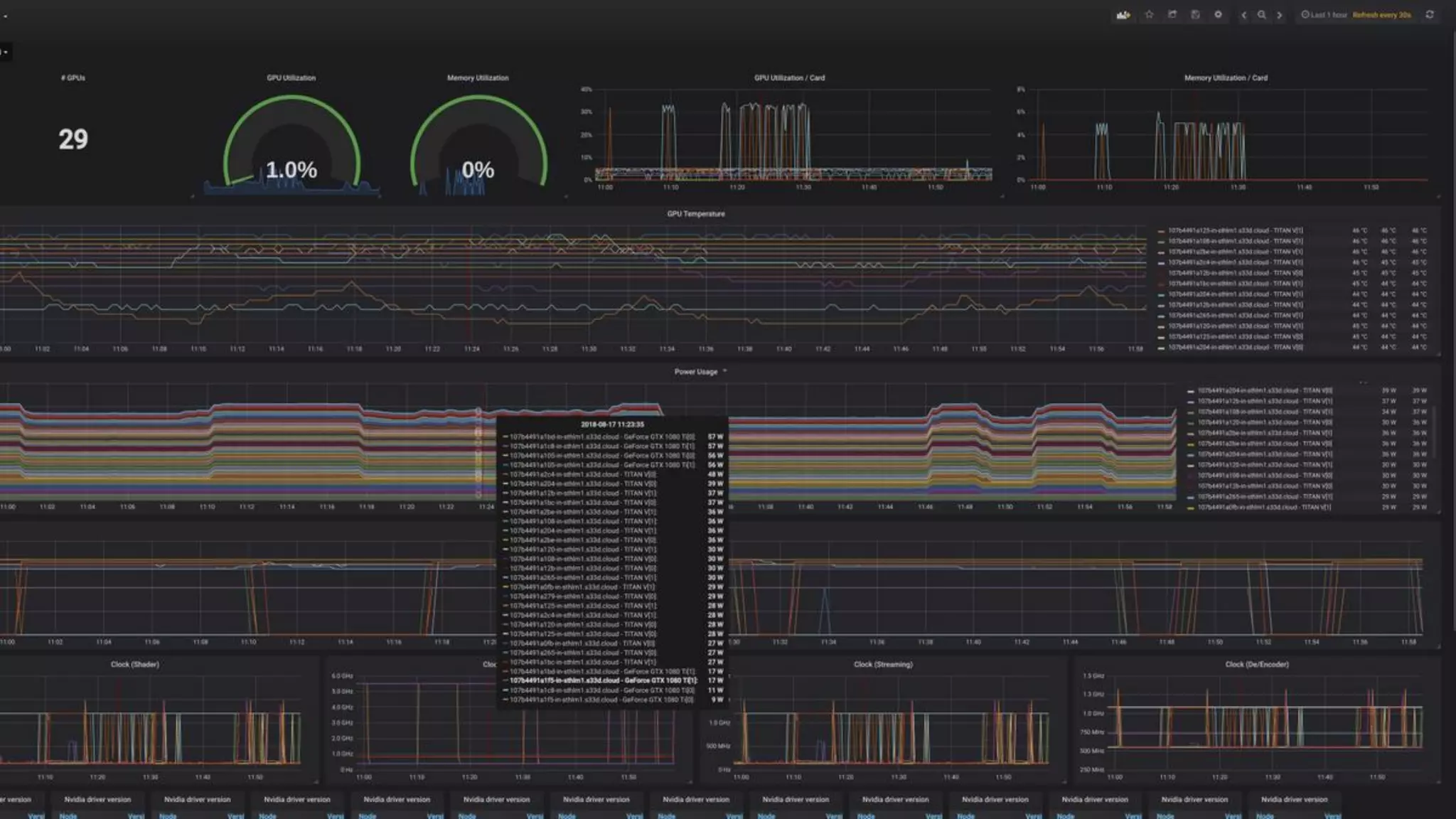
Task: Open the GPU Temperature panel title menu
Action: pyautogui.click(x=695, y=214)
